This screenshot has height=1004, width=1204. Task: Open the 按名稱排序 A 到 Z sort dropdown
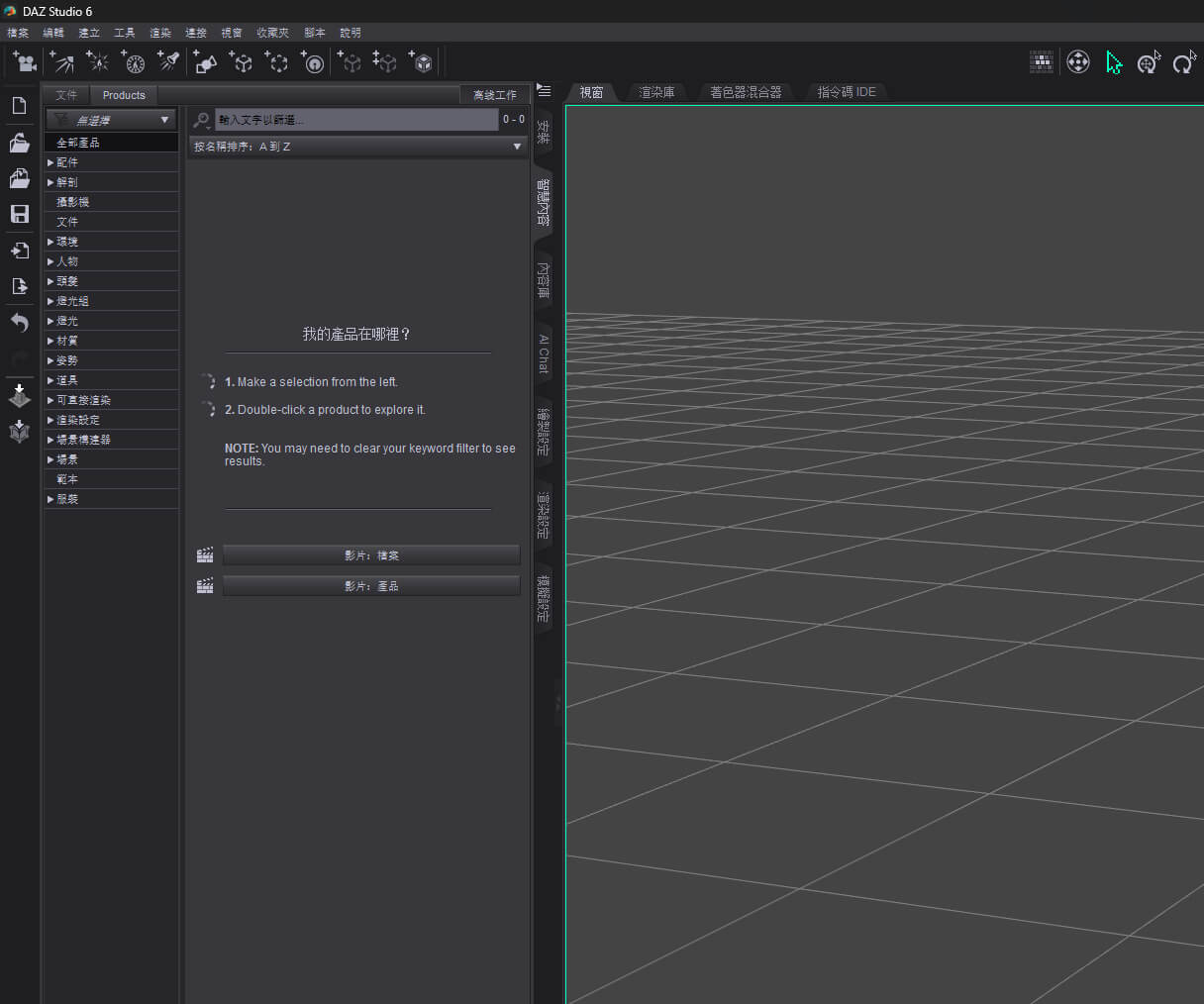click(x=358, y=147)
